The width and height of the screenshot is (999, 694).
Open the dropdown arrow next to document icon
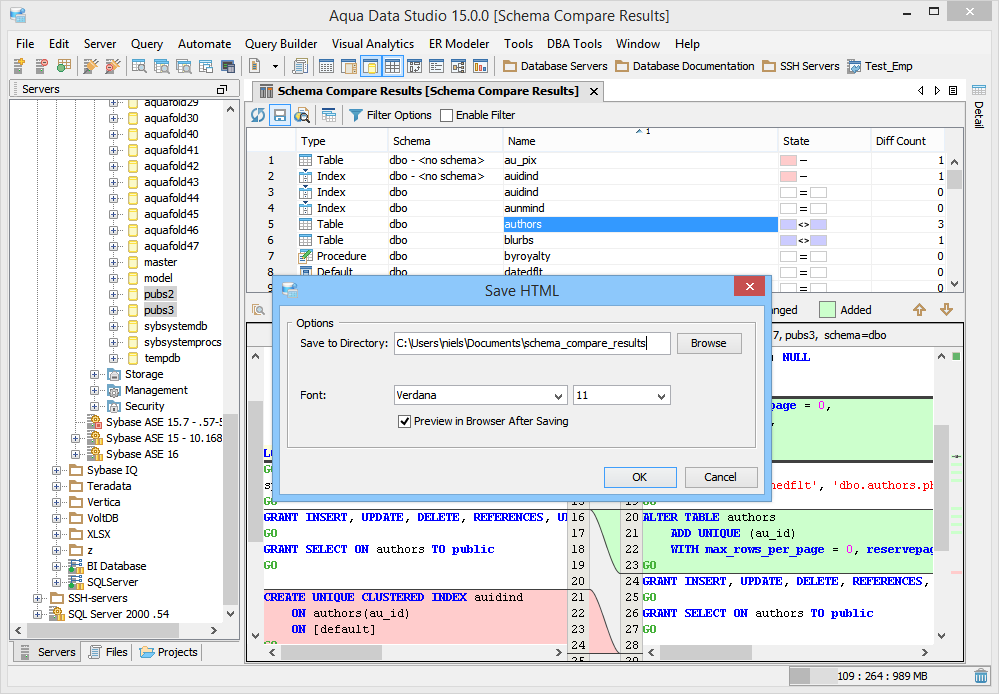point(275,66)
